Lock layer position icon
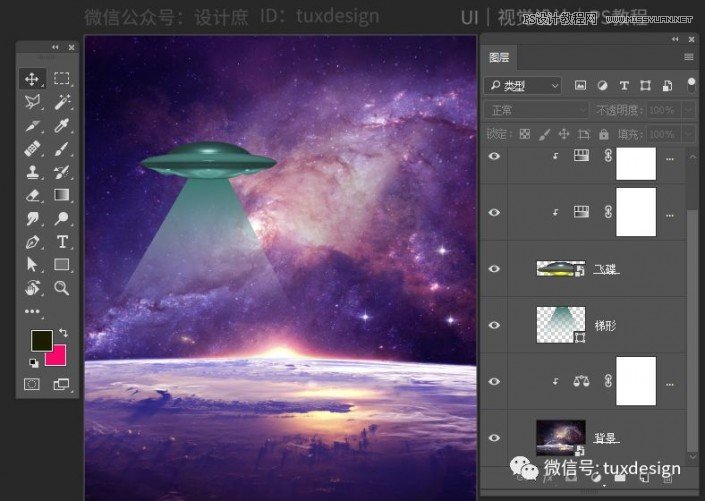705x501 pixels. click(564, 134)
